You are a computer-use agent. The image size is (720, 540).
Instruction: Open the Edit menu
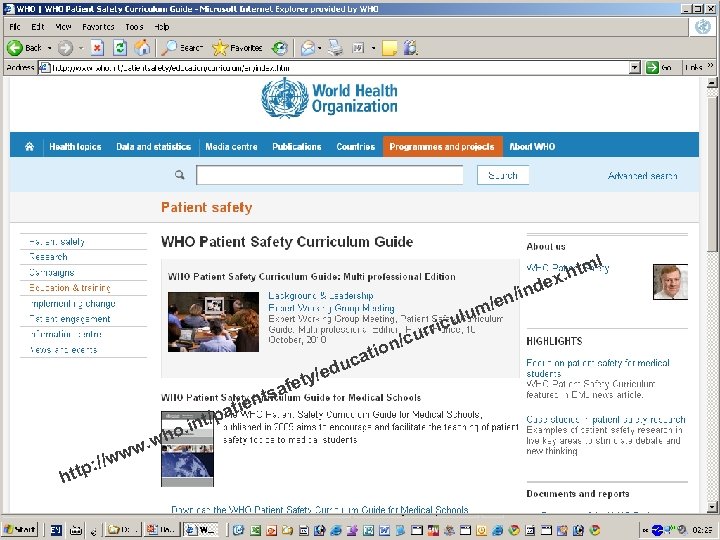(x=38, y=27)
